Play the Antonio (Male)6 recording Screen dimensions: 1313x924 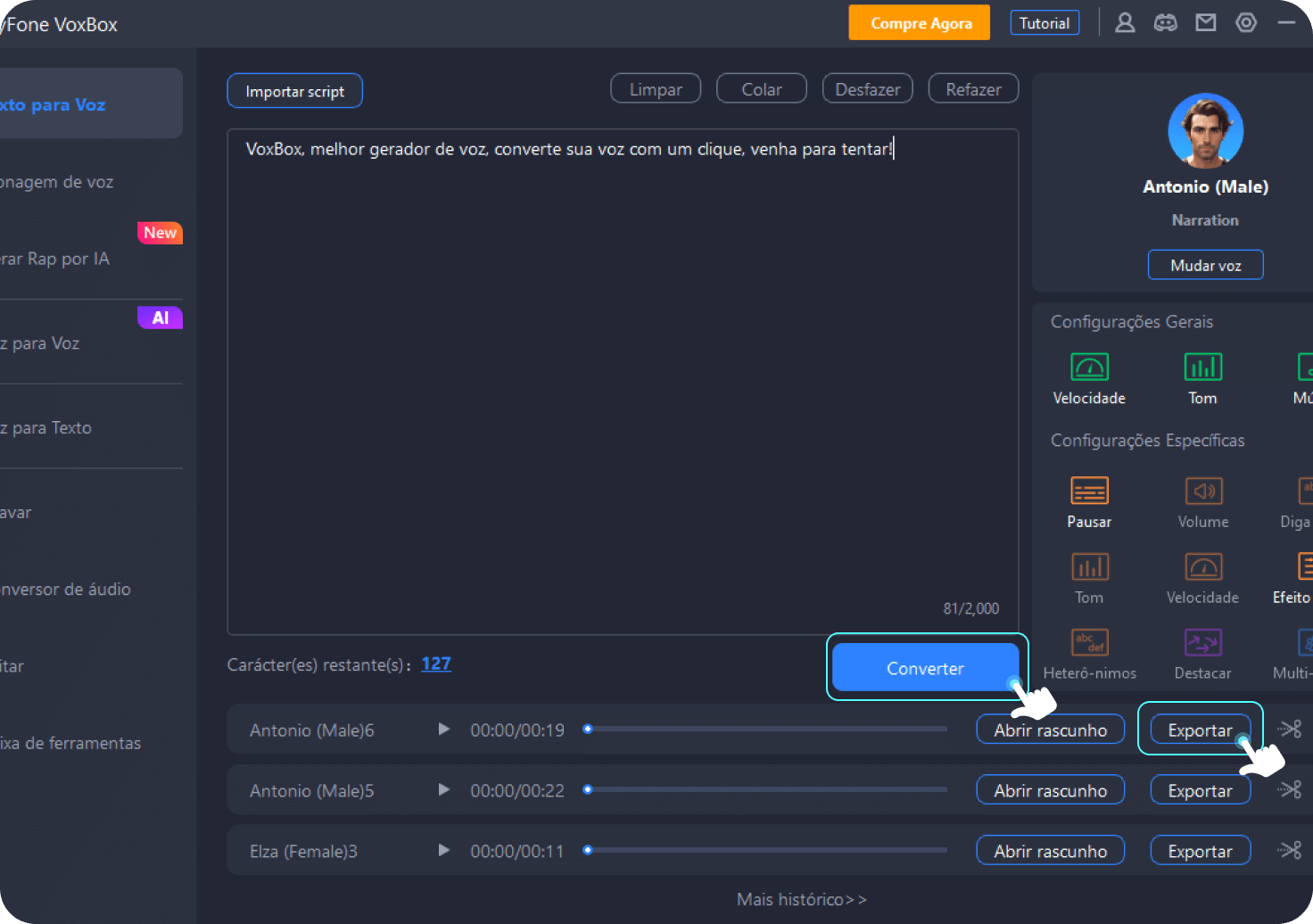point(443,730)
